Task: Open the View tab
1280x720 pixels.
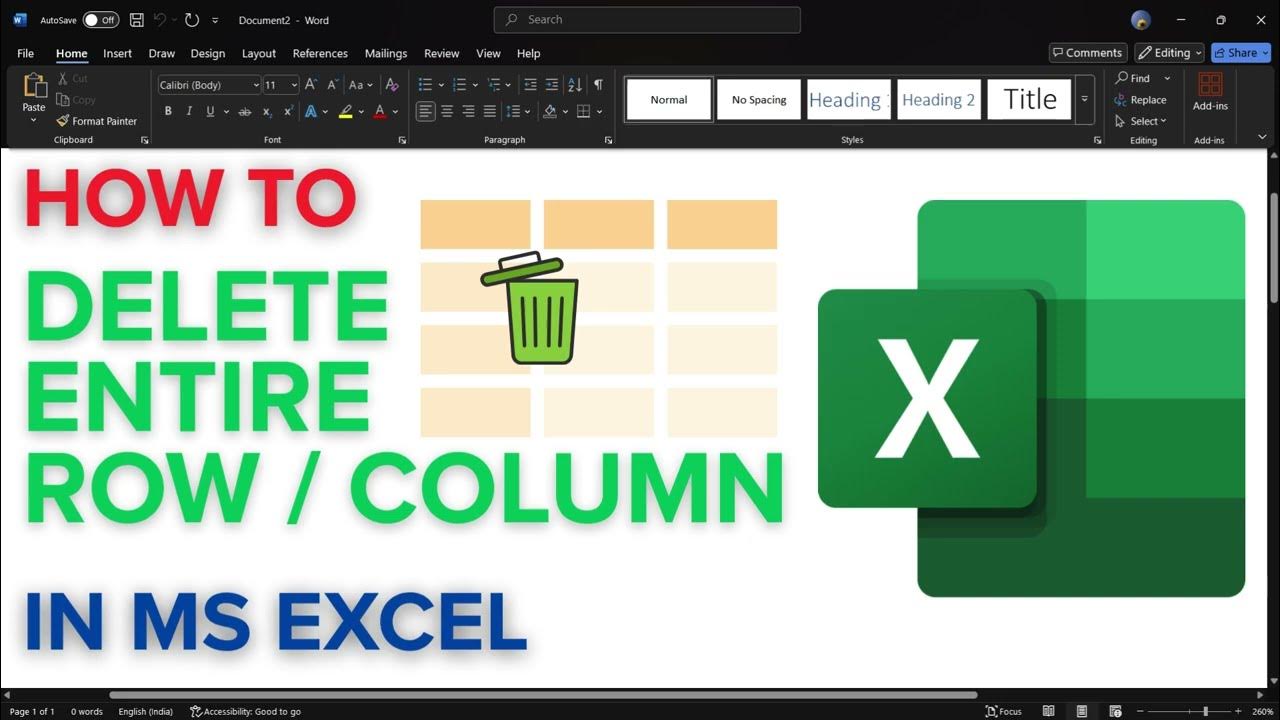Action: (x=488, y=53)
